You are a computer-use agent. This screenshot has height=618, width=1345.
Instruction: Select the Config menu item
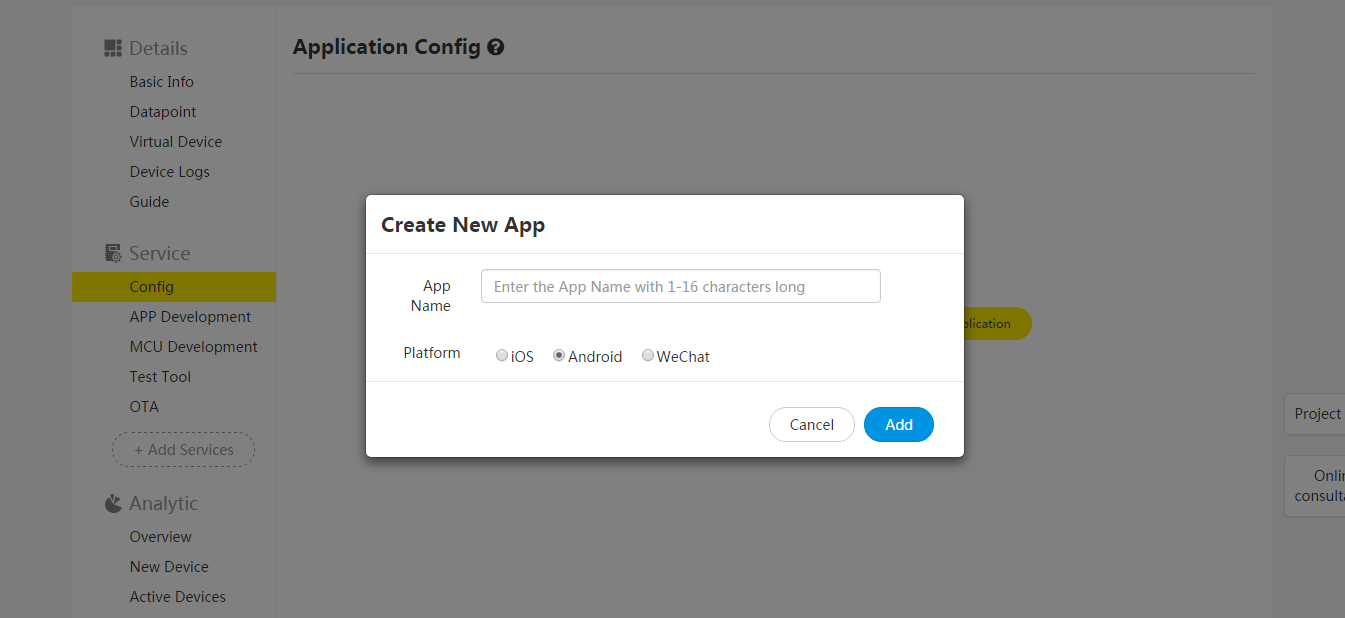click(151, 286)
